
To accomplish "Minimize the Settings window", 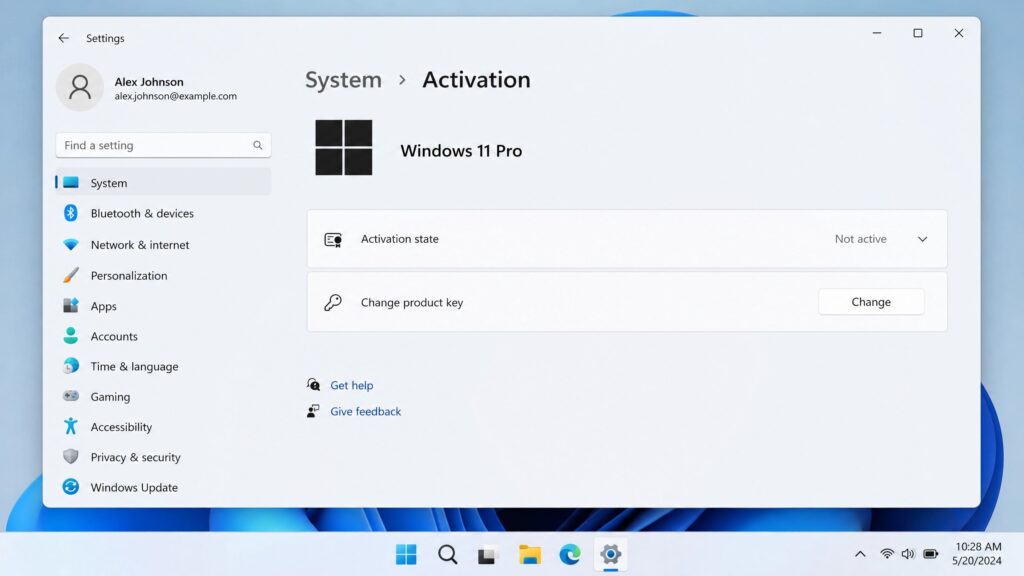I will [x=877, y=33].
